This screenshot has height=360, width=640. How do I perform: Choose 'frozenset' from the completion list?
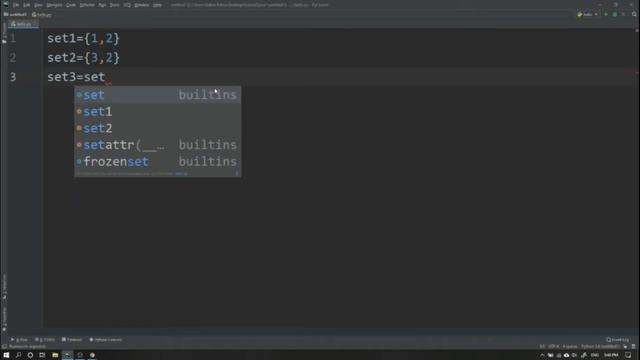coord(158,162)
